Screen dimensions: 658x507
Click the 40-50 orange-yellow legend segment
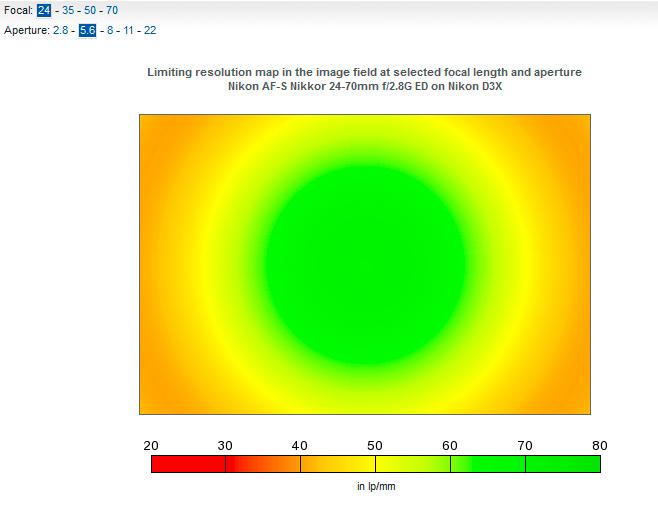[338, 464]
